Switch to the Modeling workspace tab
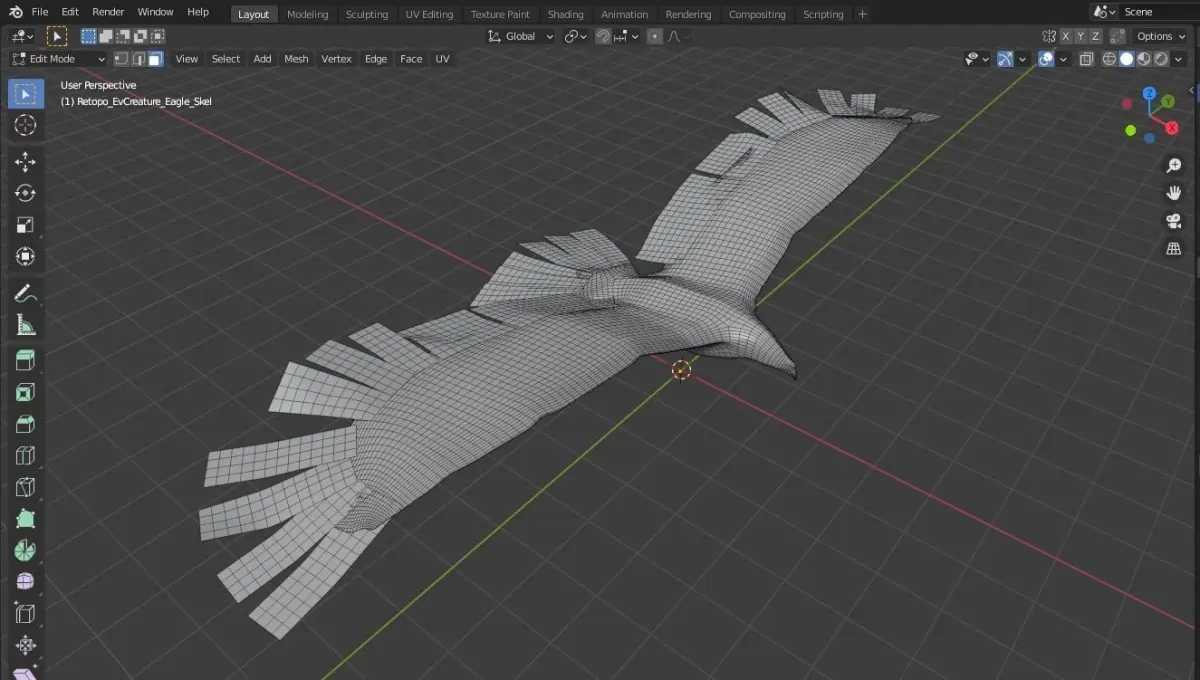The image size is (1200, 680). 307,14
